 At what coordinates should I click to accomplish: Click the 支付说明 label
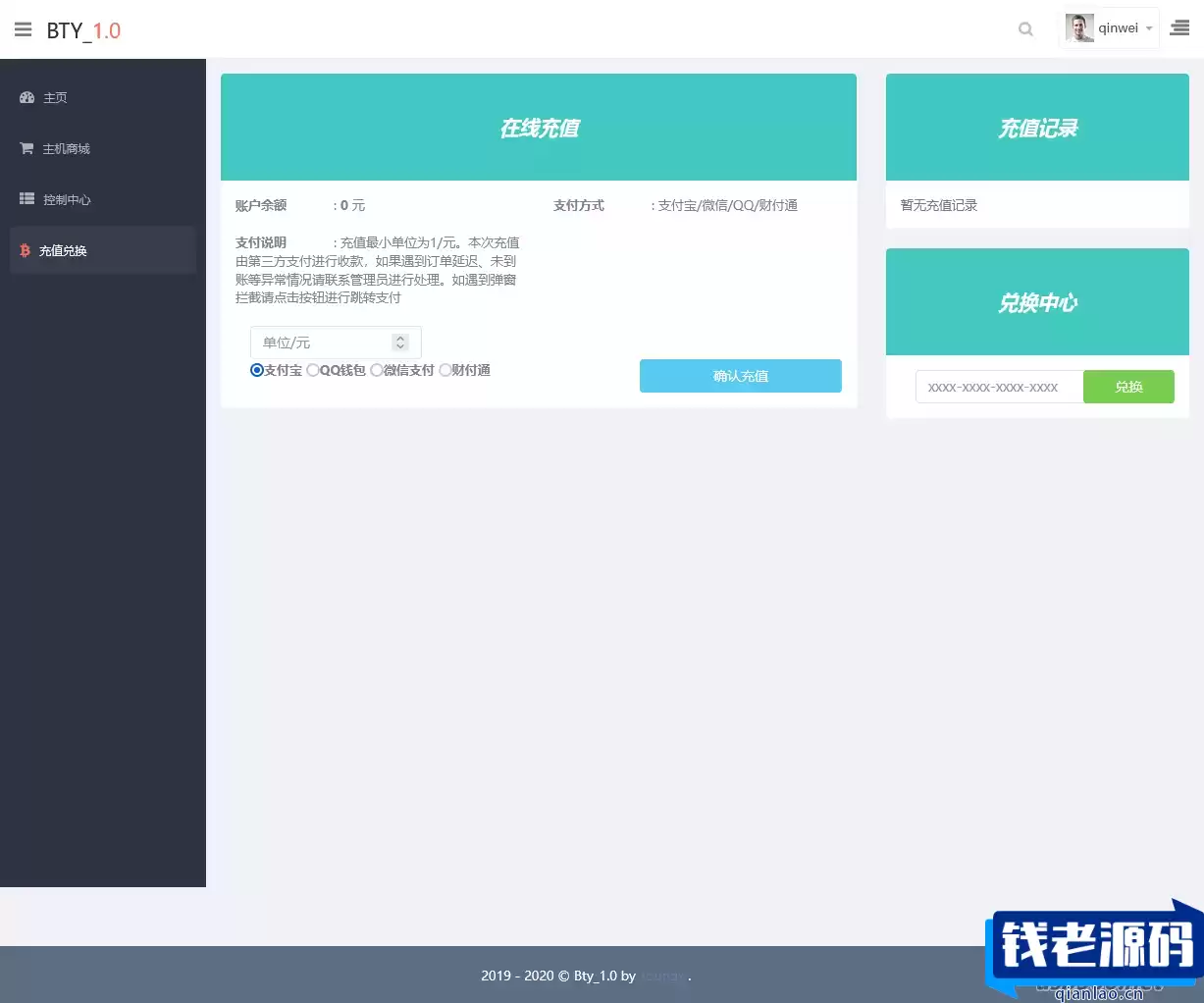coord(261,242)
